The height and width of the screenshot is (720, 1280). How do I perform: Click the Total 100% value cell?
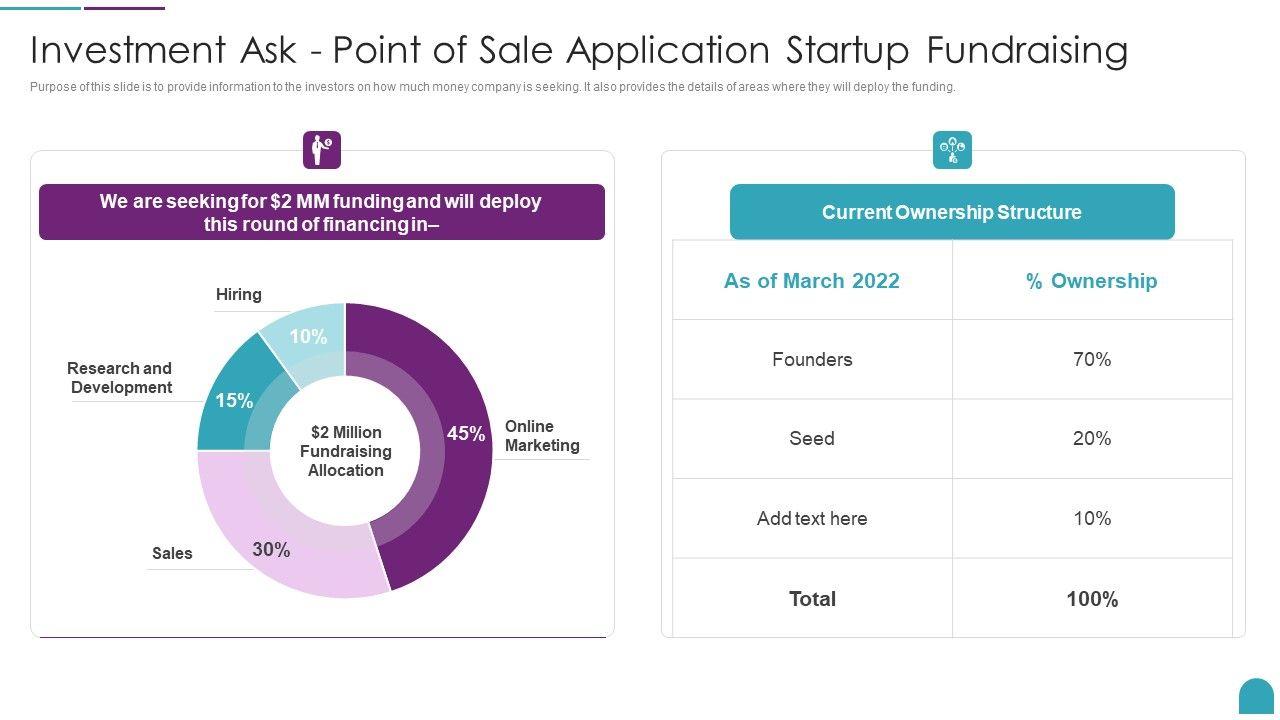point(1092,599)
